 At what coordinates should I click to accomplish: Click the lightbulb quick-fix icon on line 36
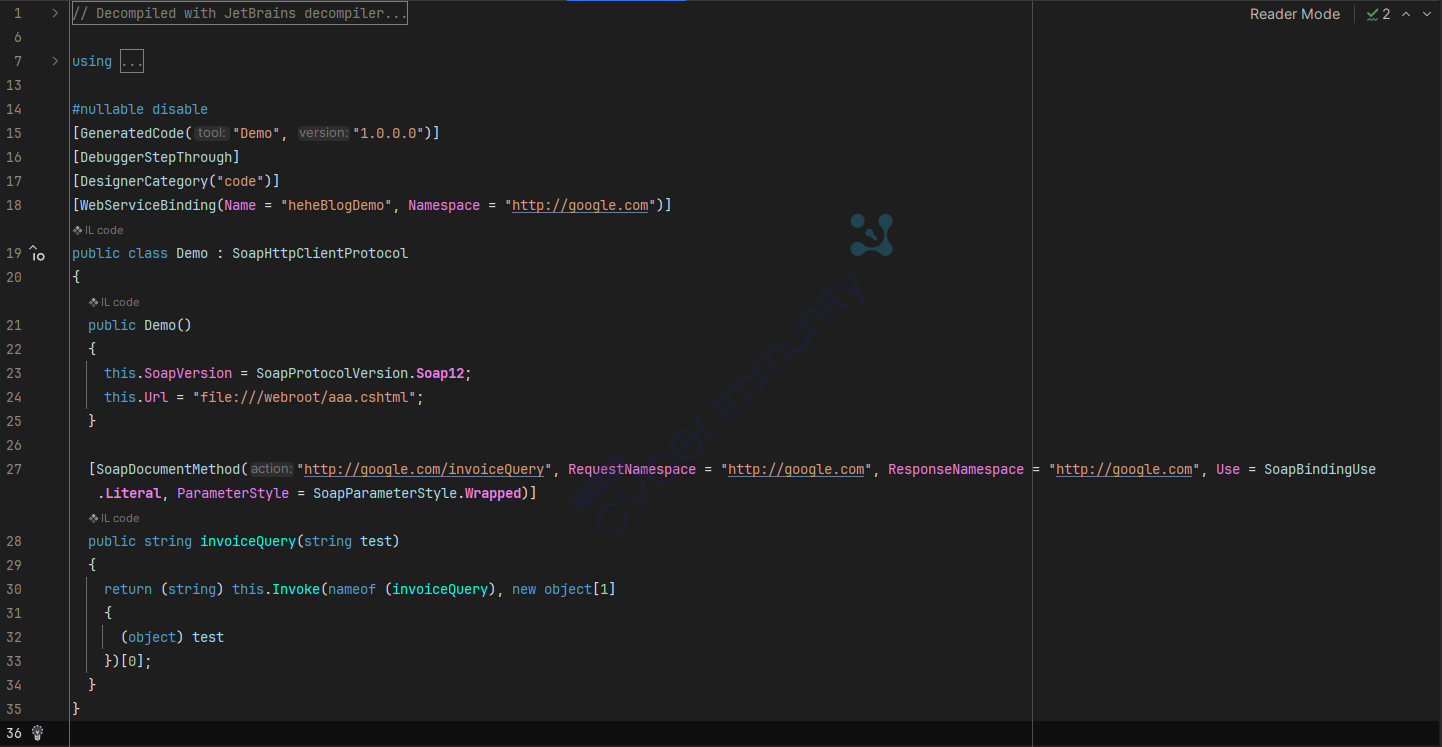[38, 733]
